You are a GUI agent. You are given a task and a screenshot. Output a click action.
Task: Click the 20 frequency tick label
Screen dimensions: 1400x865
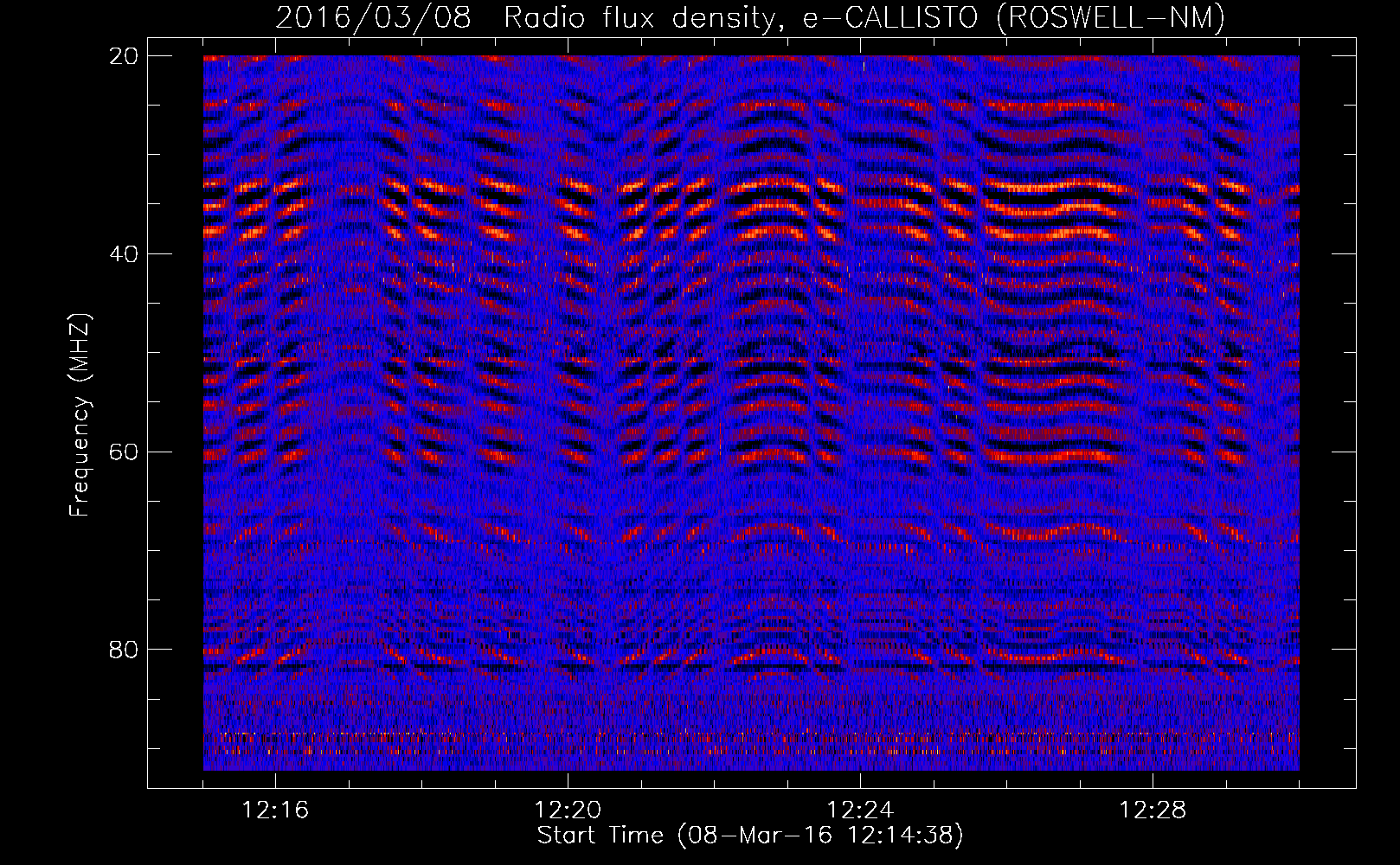(124, 55)
